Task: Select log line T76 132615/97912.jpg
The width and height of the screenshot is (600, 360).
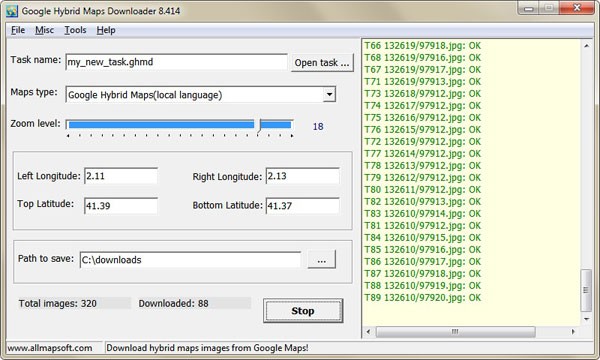Action: point(422,129)
